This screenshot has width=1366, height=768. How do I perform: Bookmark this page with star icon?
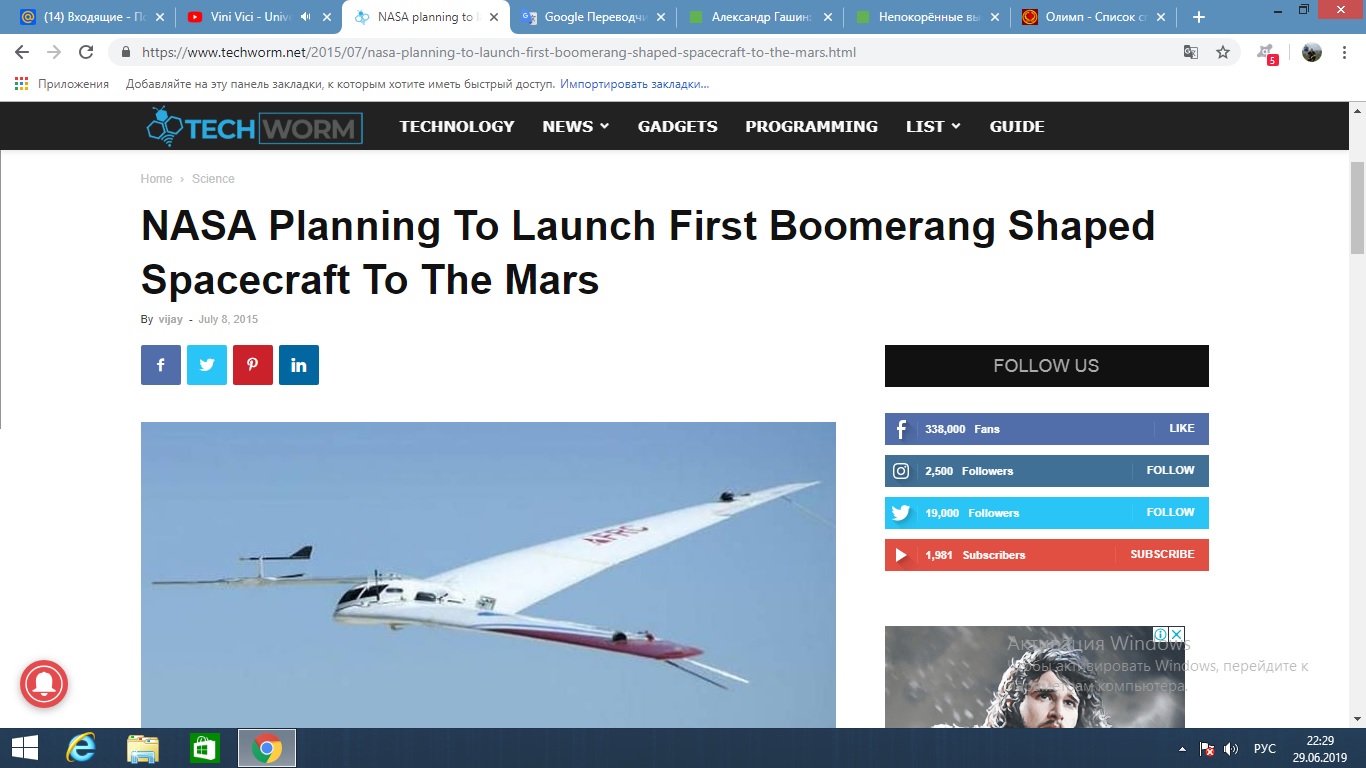[x=1223, y=52]
